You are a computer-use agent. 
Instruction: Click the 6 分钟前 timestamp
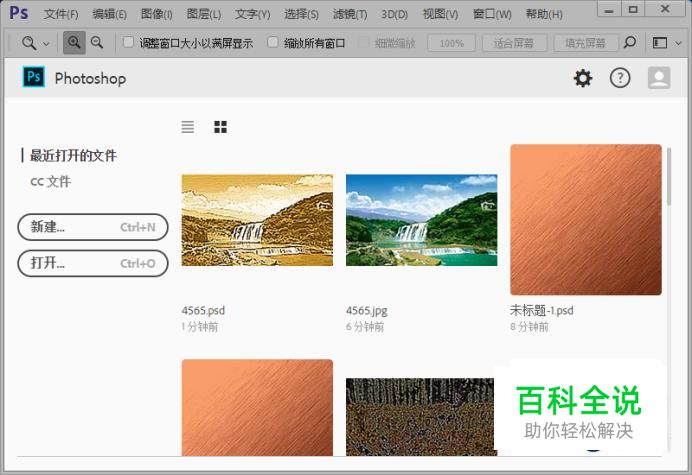point(365,327)
